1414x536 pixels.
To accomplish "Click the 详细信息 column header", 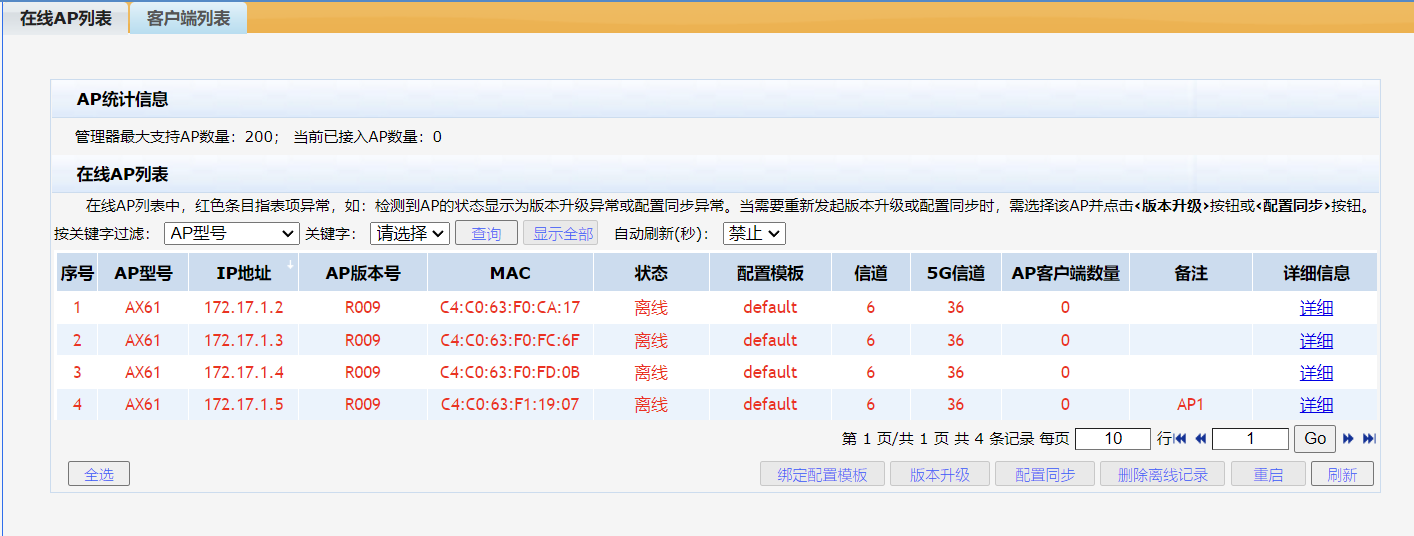I will point(1316,273).
